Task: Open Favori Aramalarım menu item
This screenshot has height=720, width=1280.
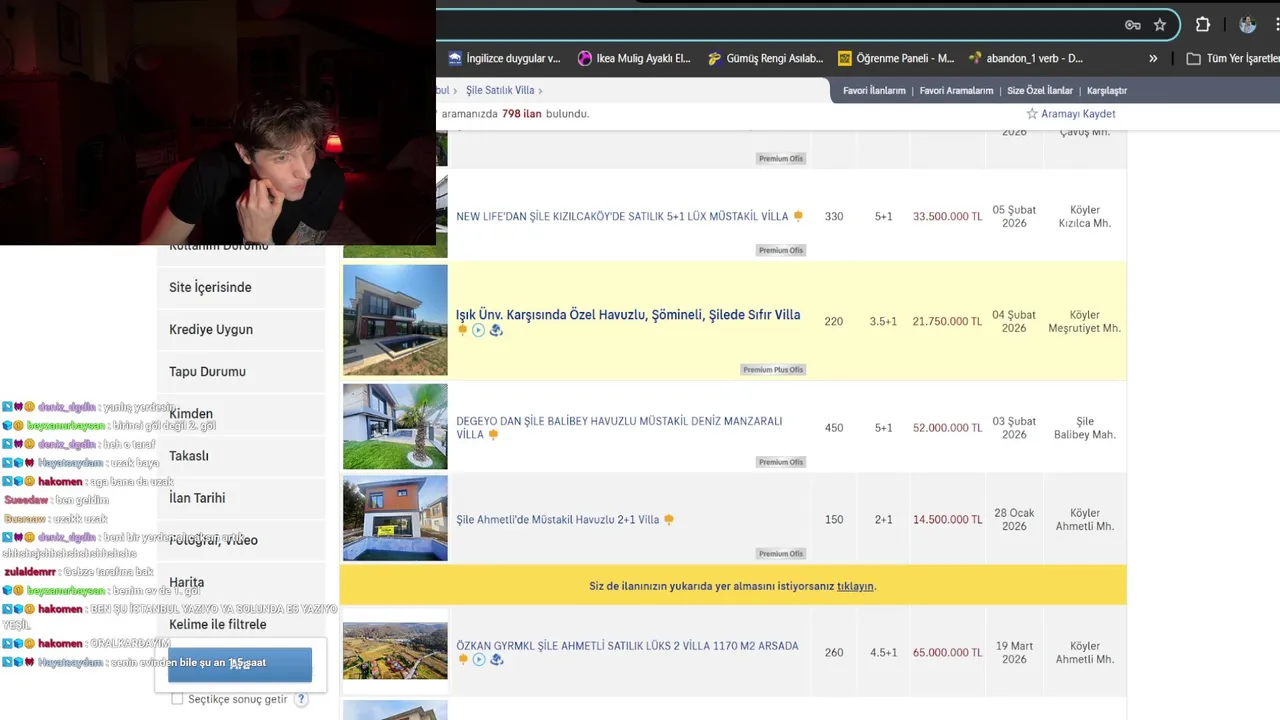Action: pos(956,91)
